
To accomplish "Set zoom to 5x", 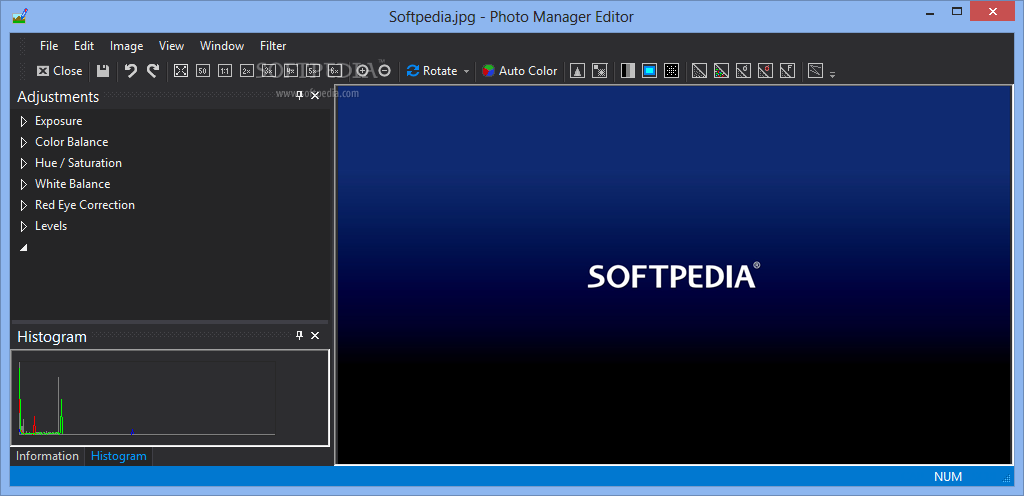I will [313, 70].
